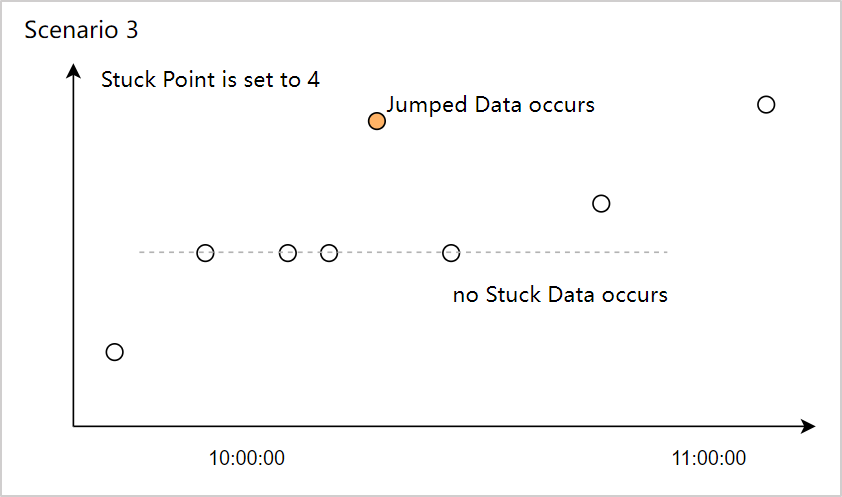Click the origin corner of the axes
842x497 pixels.
(73, 426)
